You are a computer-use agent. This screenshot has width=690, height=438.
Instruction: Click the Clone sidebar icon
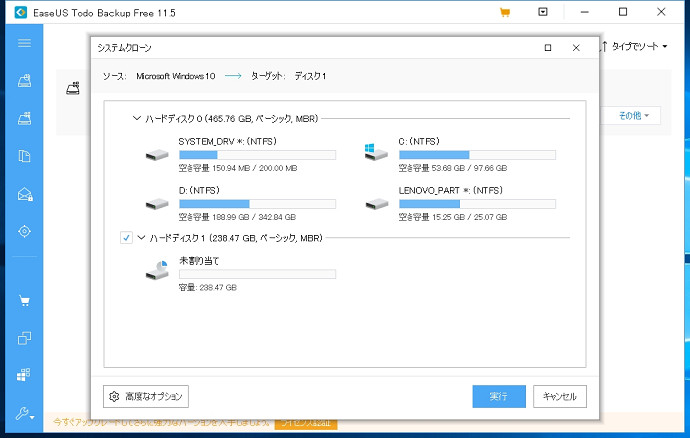click(24, 338)
